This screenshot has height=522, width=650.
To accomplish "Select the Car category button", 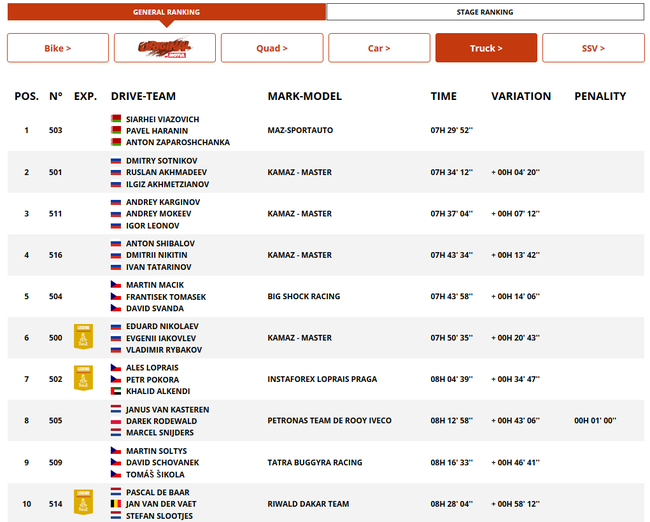I will tap(379, 48).
